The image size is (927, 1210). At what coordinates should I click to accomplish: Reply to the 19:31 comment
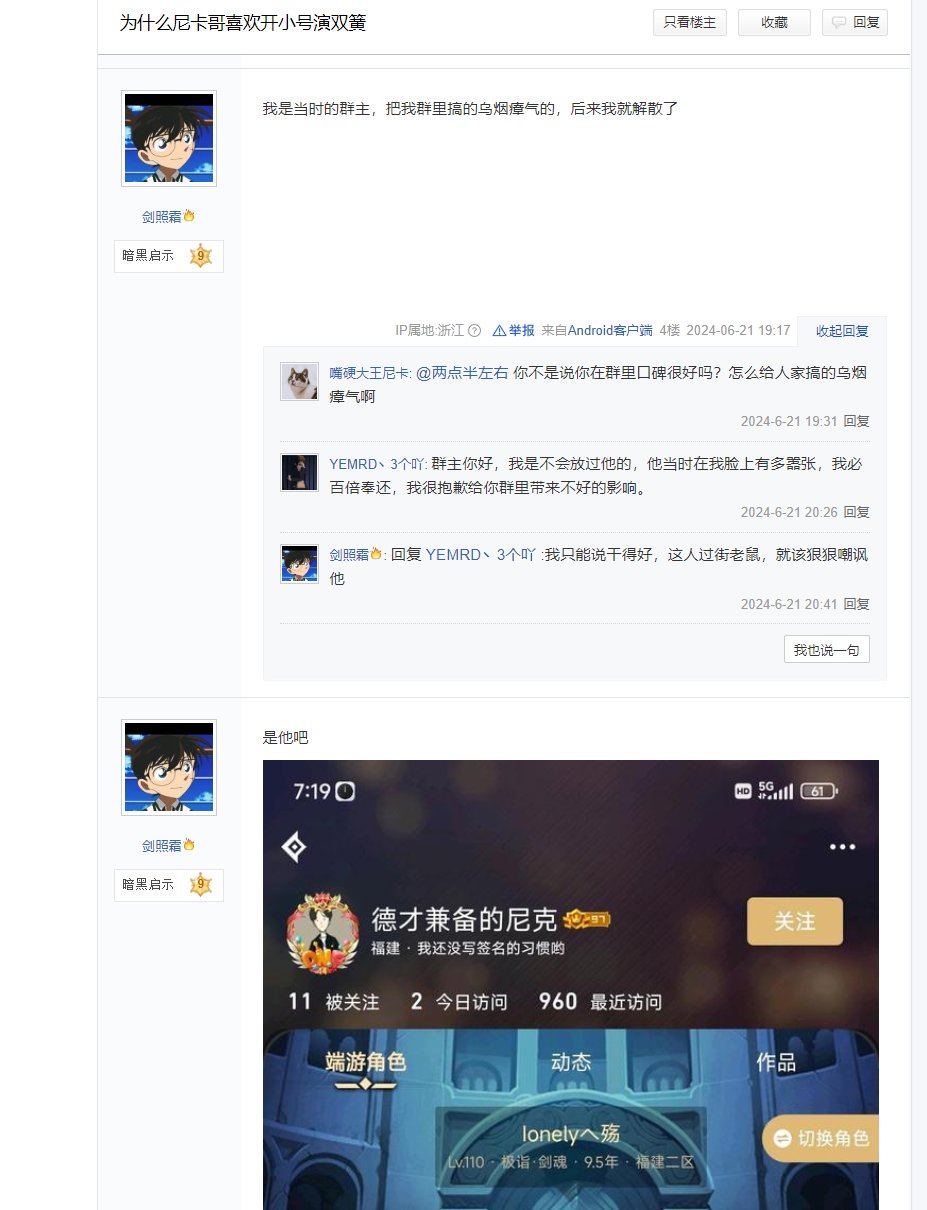[x=856, y=421]
